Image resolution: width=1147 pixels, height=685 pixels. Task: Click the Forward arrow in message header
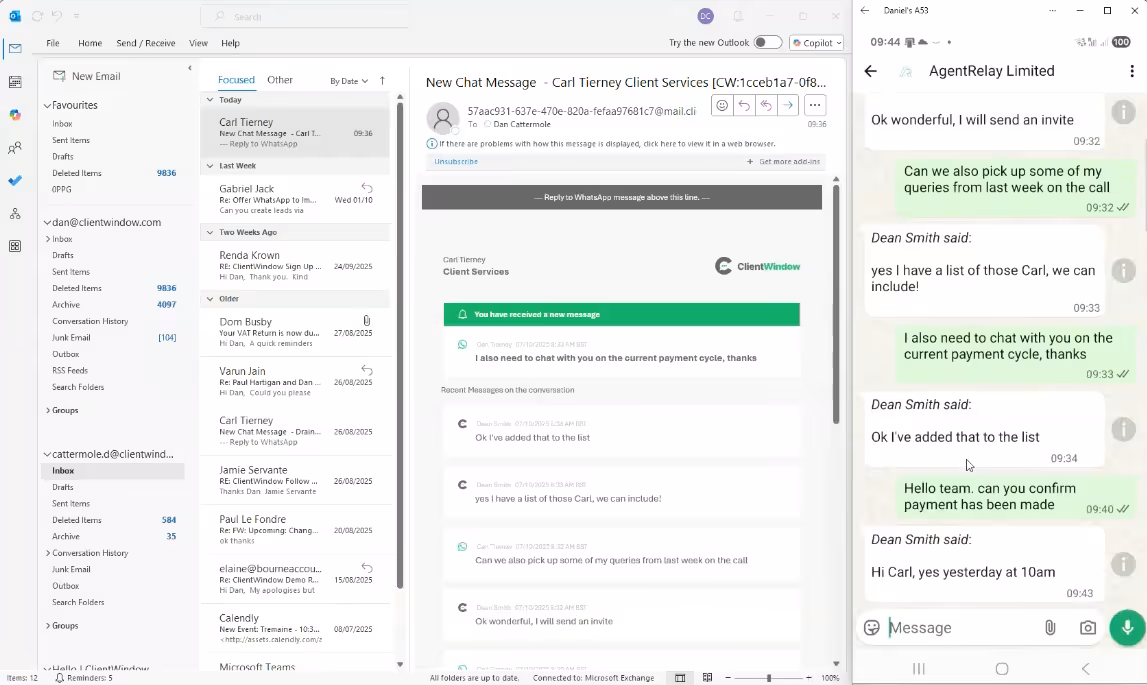click(788, 105)
